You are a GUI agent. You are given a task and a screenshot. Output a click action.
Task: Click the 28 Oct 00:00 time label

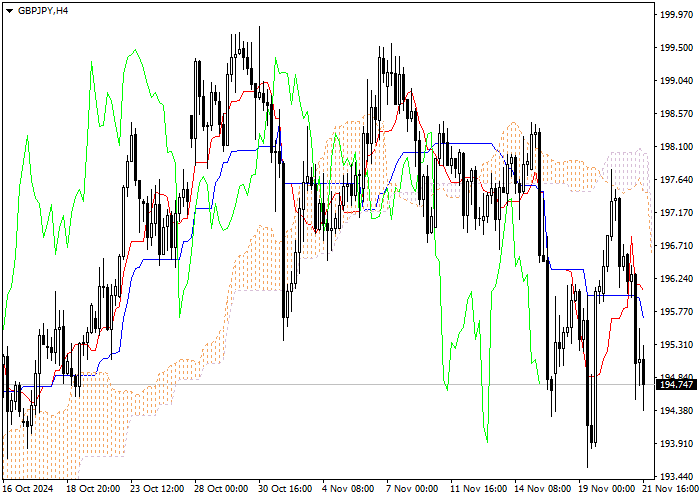pos(221,489)
